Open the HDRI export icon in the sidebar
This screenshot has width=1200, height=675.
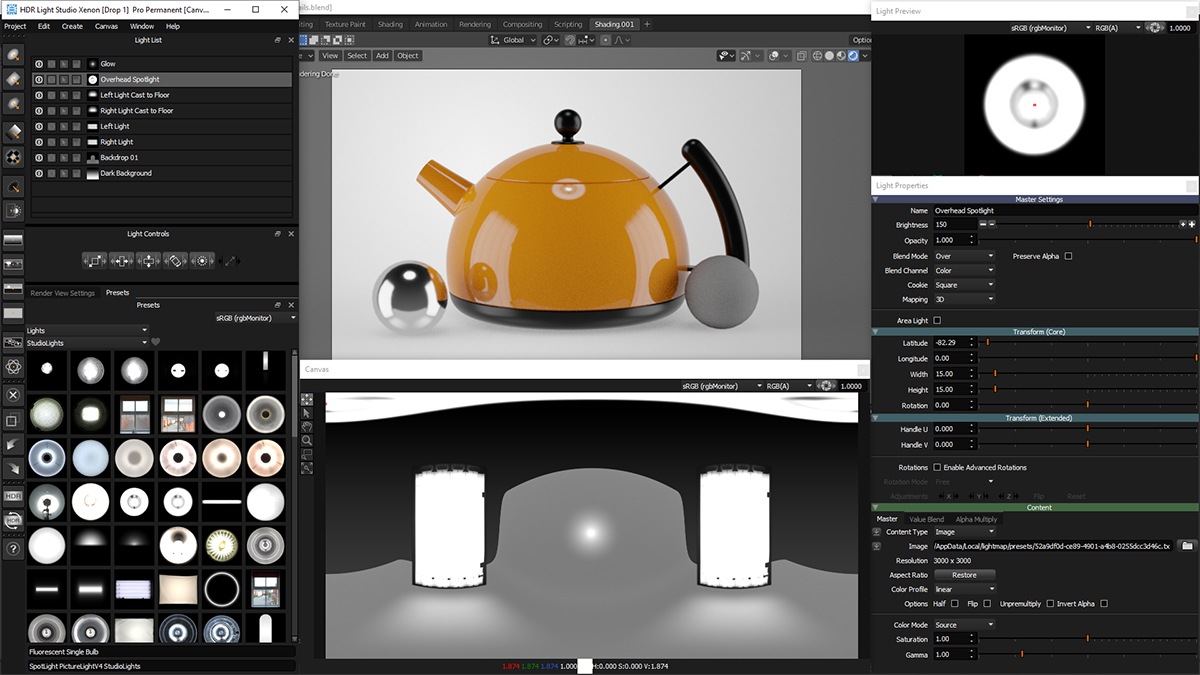(14, 495)
